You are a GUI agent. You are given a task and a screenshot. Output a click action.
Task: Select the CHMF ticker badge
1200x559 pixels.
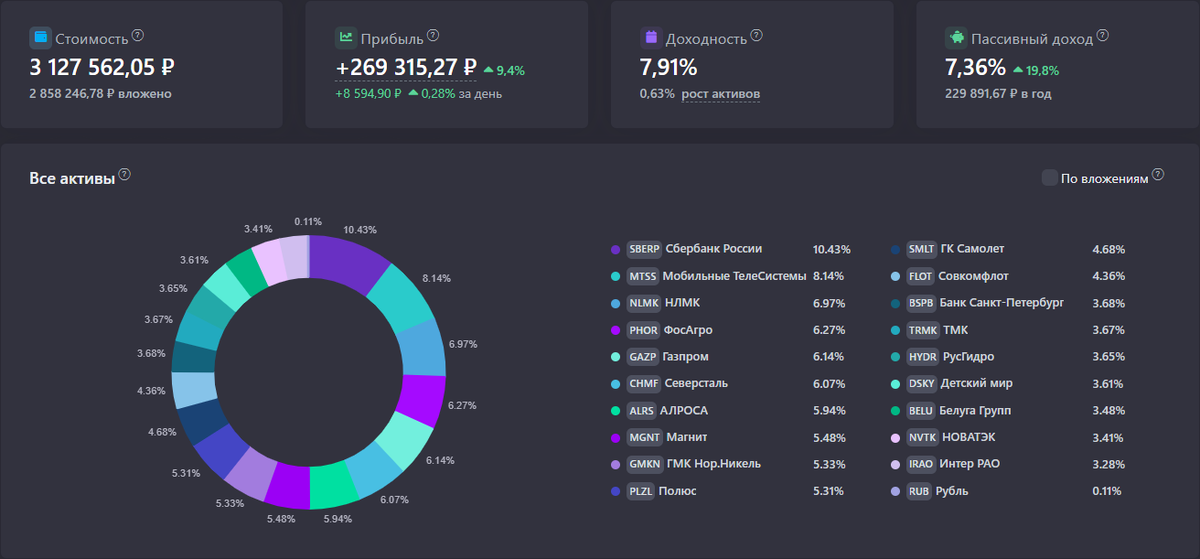coord(644,384)
